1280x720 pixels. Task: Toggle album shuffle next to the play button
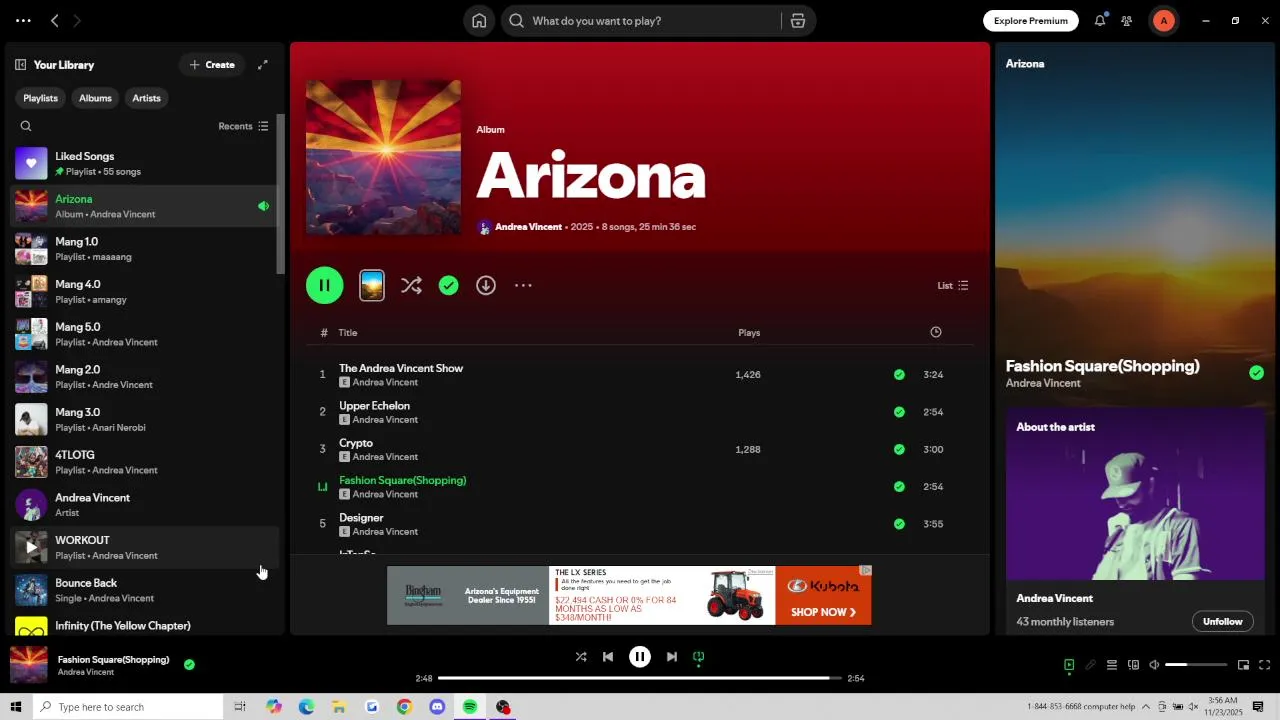point(411,286)
